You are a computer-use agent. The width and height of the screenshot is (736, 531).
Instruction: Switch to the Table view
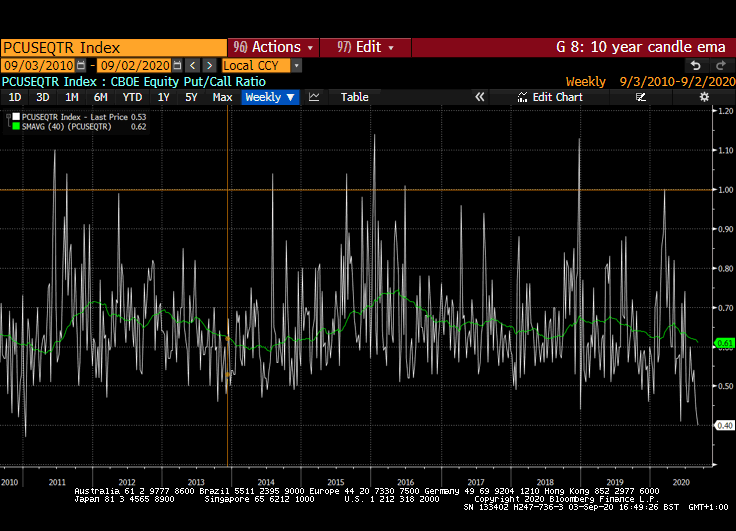354,97
